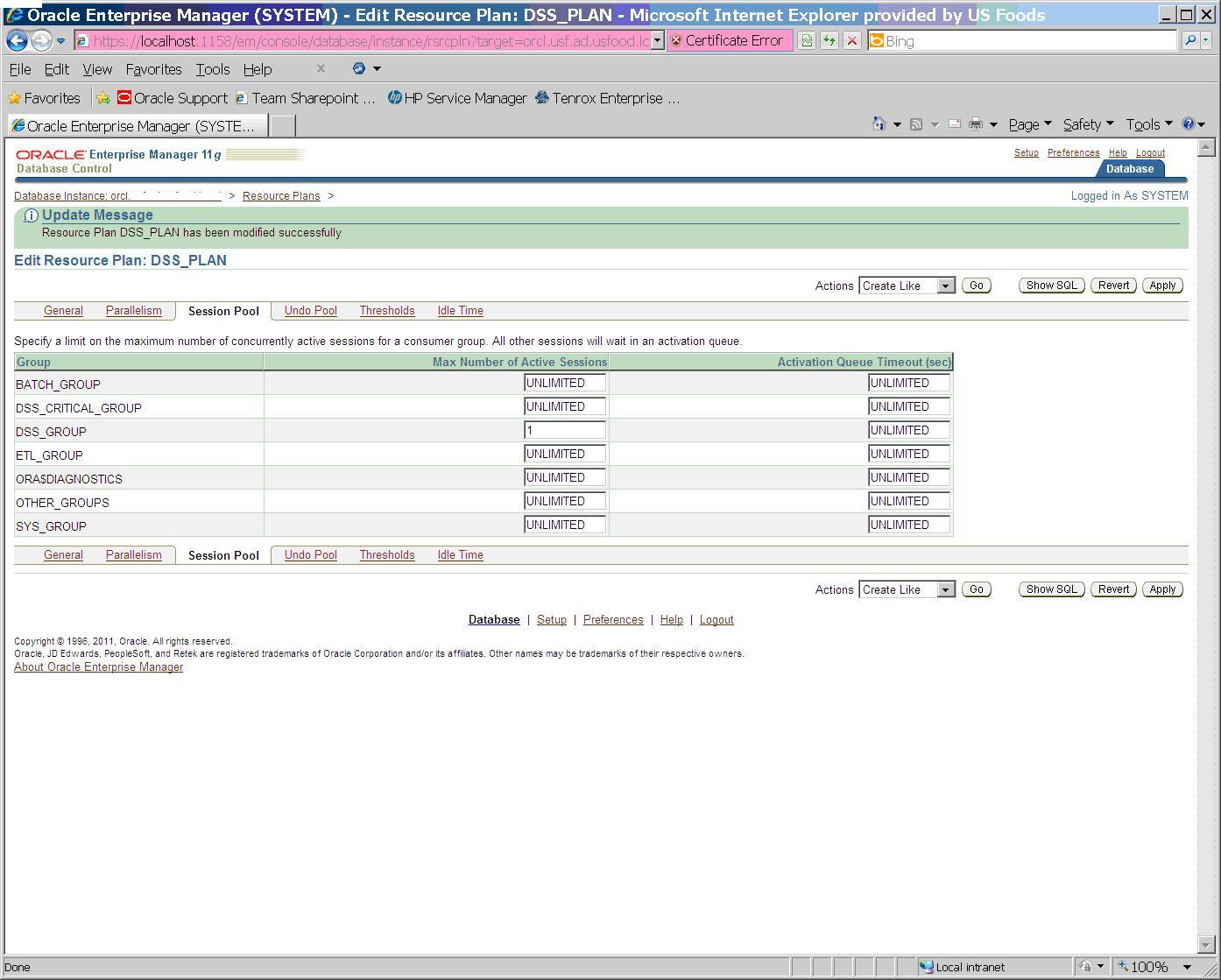Click the Home icon in command bar
This screenshot has width=1221, height=980.
click(x=879, y=124)
